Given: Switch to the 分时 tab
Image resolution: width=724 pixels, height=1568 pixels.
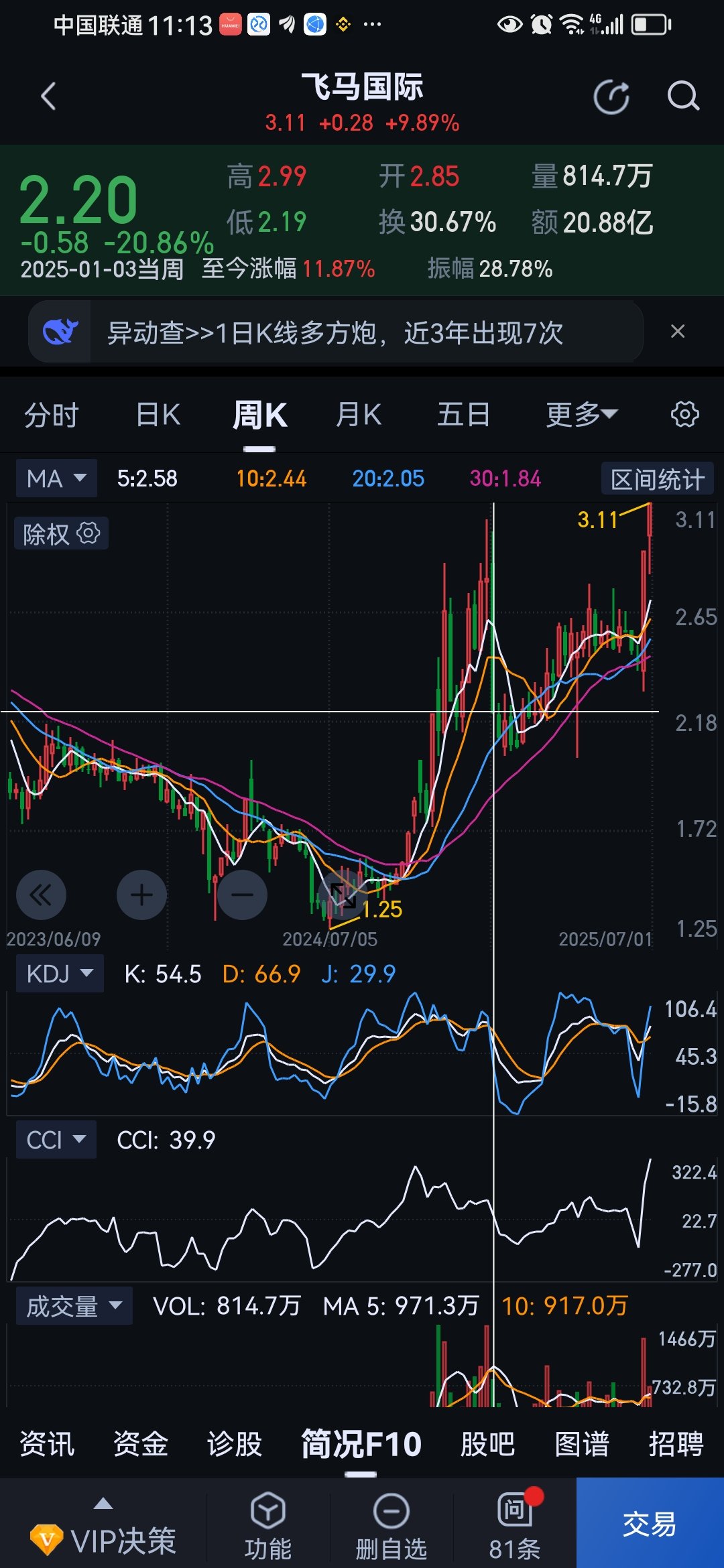Looking at the screenshot, I should click(52, 415).
